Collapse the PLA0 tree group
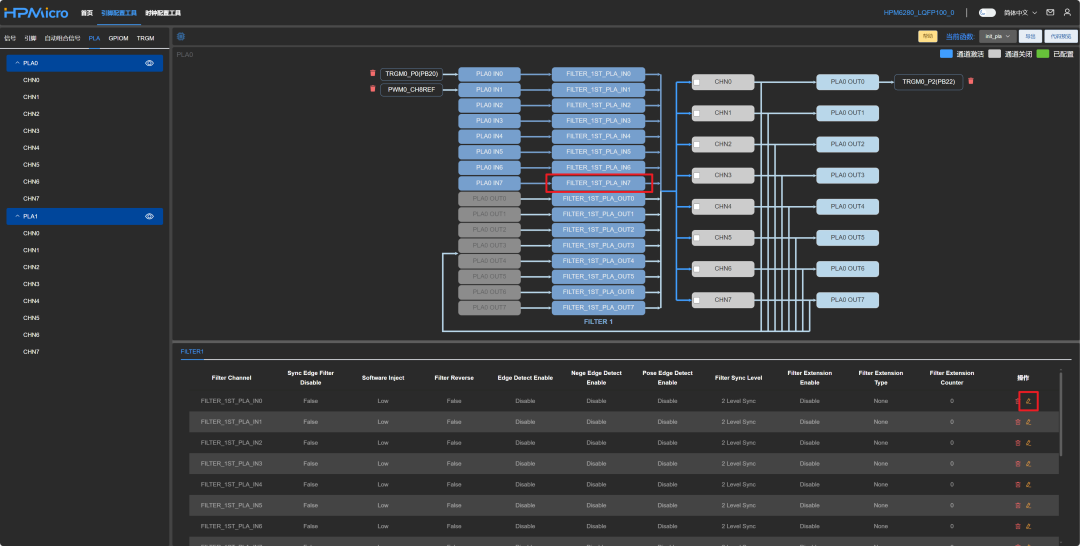Image resolution: width=1080 pixels, height=546 pixels. pyautogui.click(x=15, y=63)
